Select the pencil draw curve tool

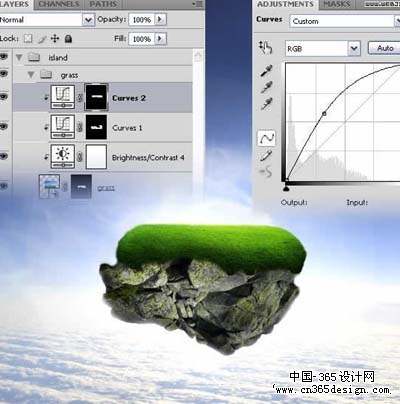tap(266, 156)
